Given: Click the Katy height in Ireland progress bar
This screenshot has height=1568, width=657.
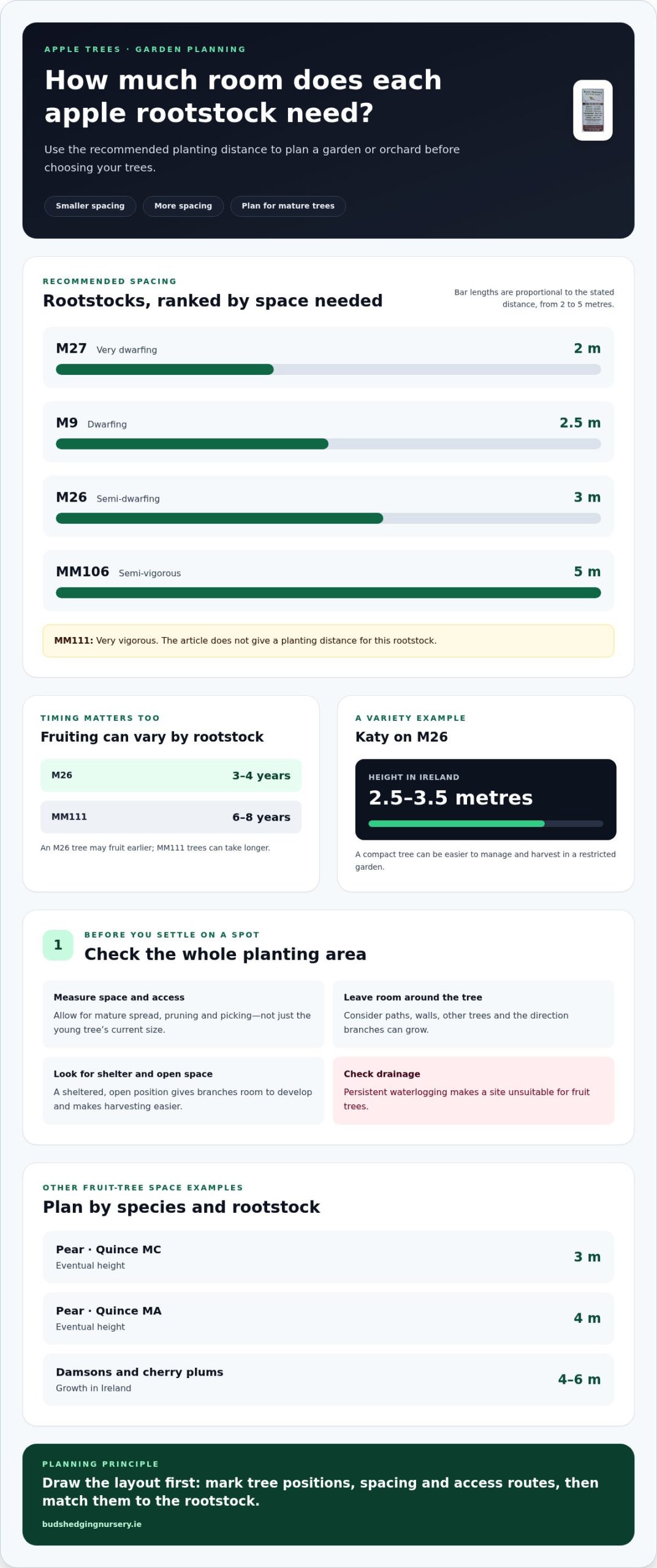Looking at the screenshot, I should coord(486,824).
